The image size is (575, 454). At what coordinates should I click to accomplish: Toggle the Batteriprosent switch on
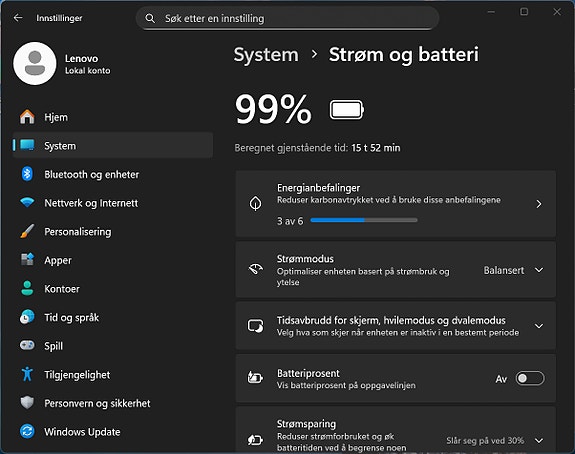point(530,378)
